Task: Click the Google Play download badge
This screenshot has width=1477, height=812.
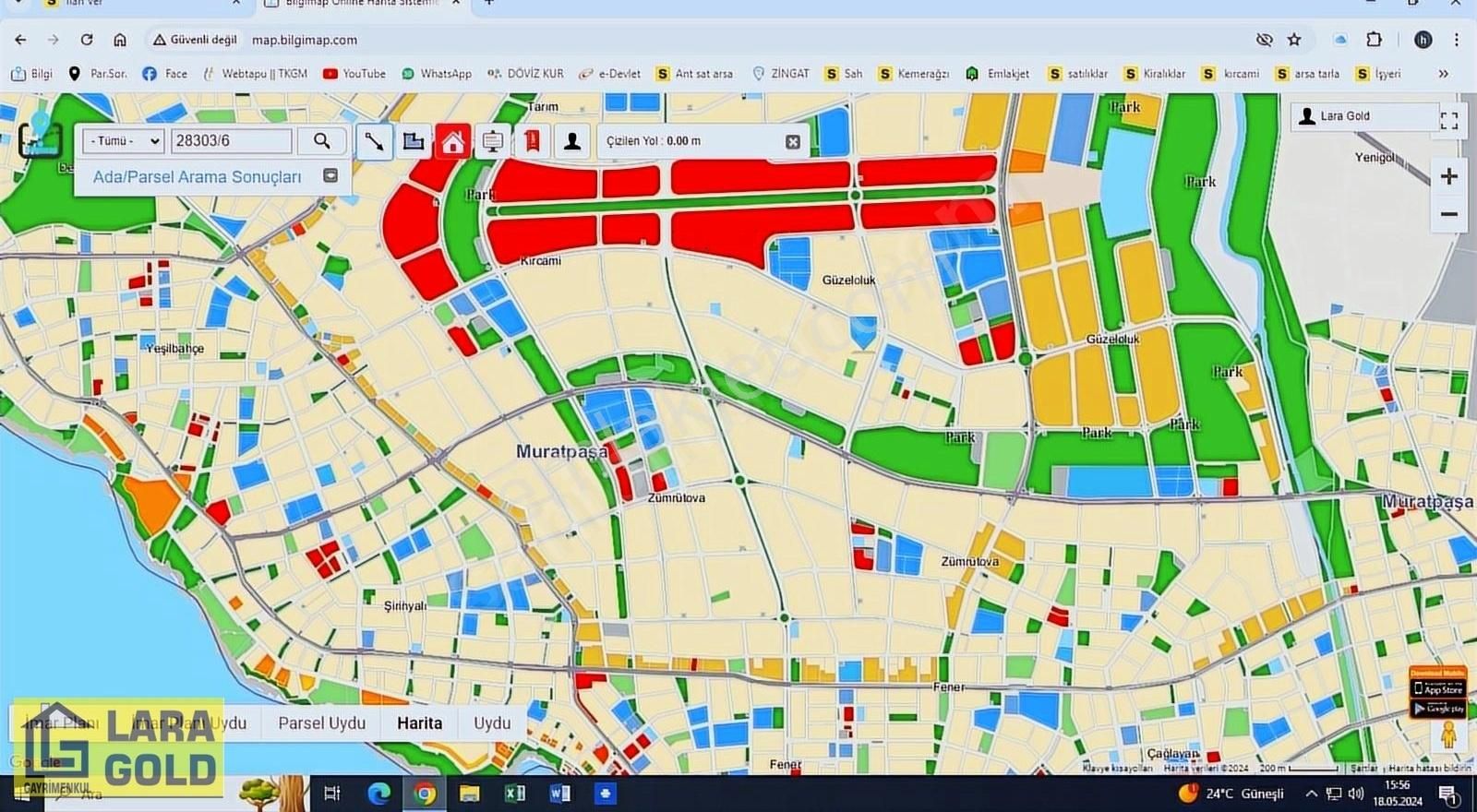Action: coord(1438,708)
